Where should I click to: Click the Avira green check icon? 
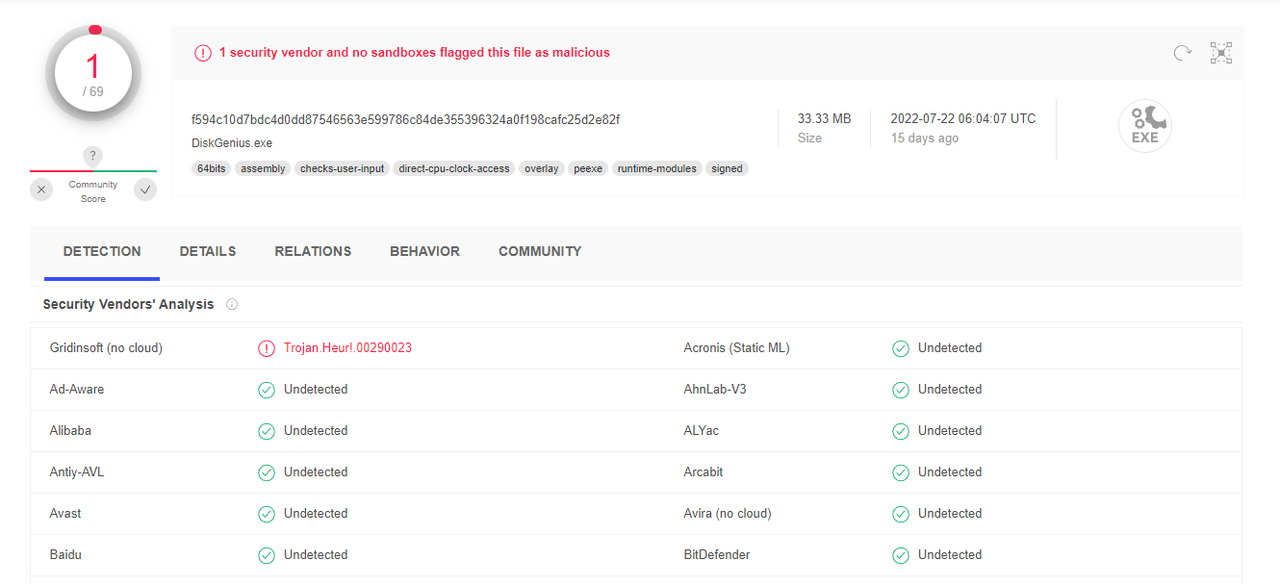tap(900, 514)
